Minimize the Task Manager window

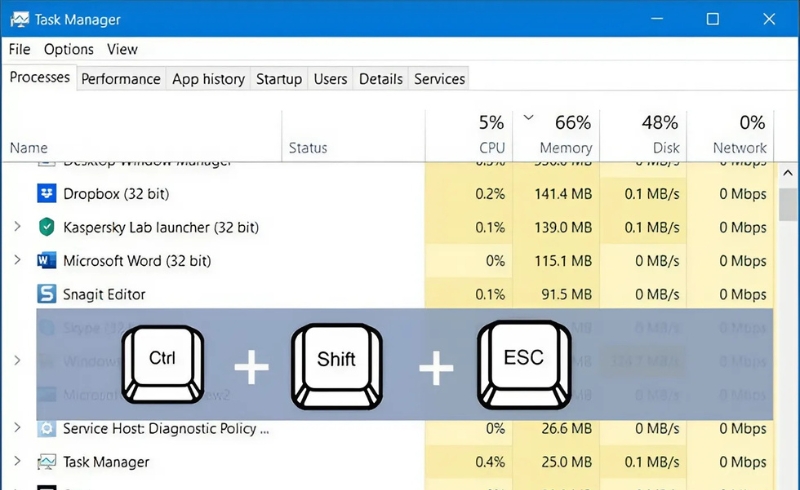click(657, 19)
